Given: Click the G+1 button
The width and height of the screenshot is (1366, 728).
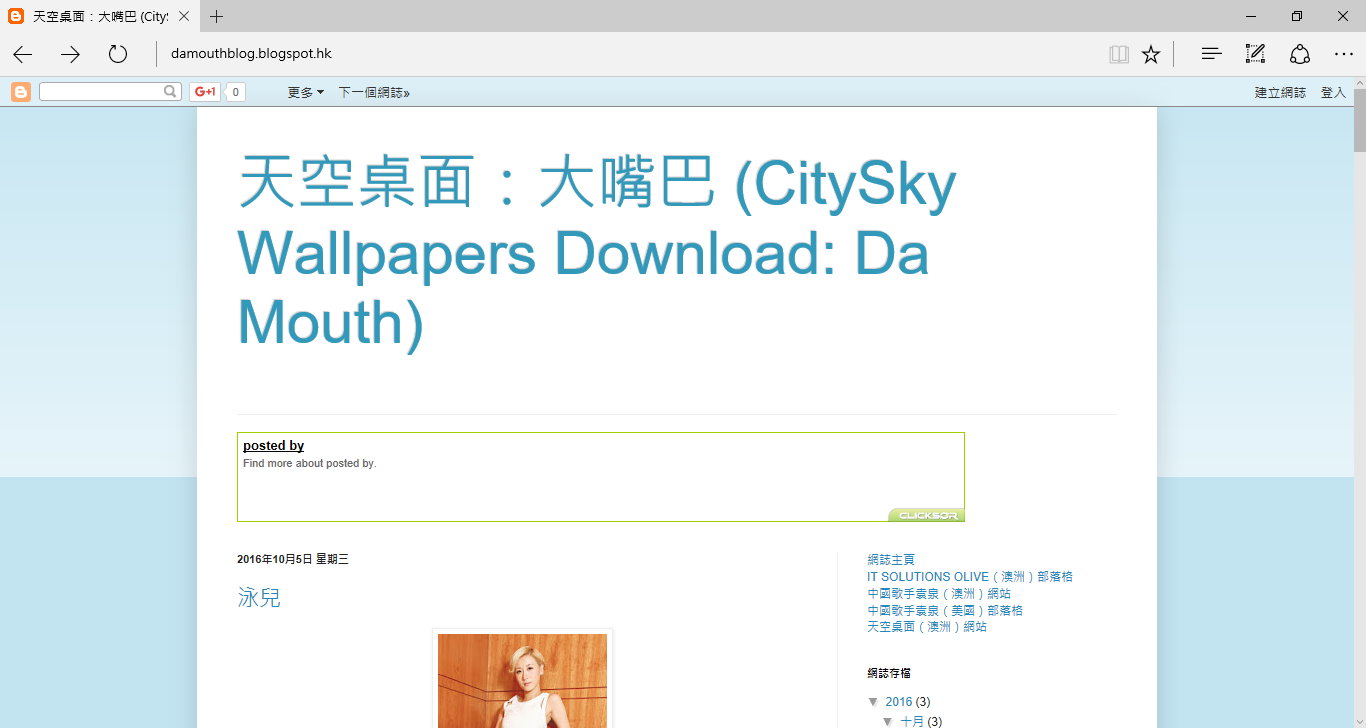Looking at the screenshot, I should 205,92.
